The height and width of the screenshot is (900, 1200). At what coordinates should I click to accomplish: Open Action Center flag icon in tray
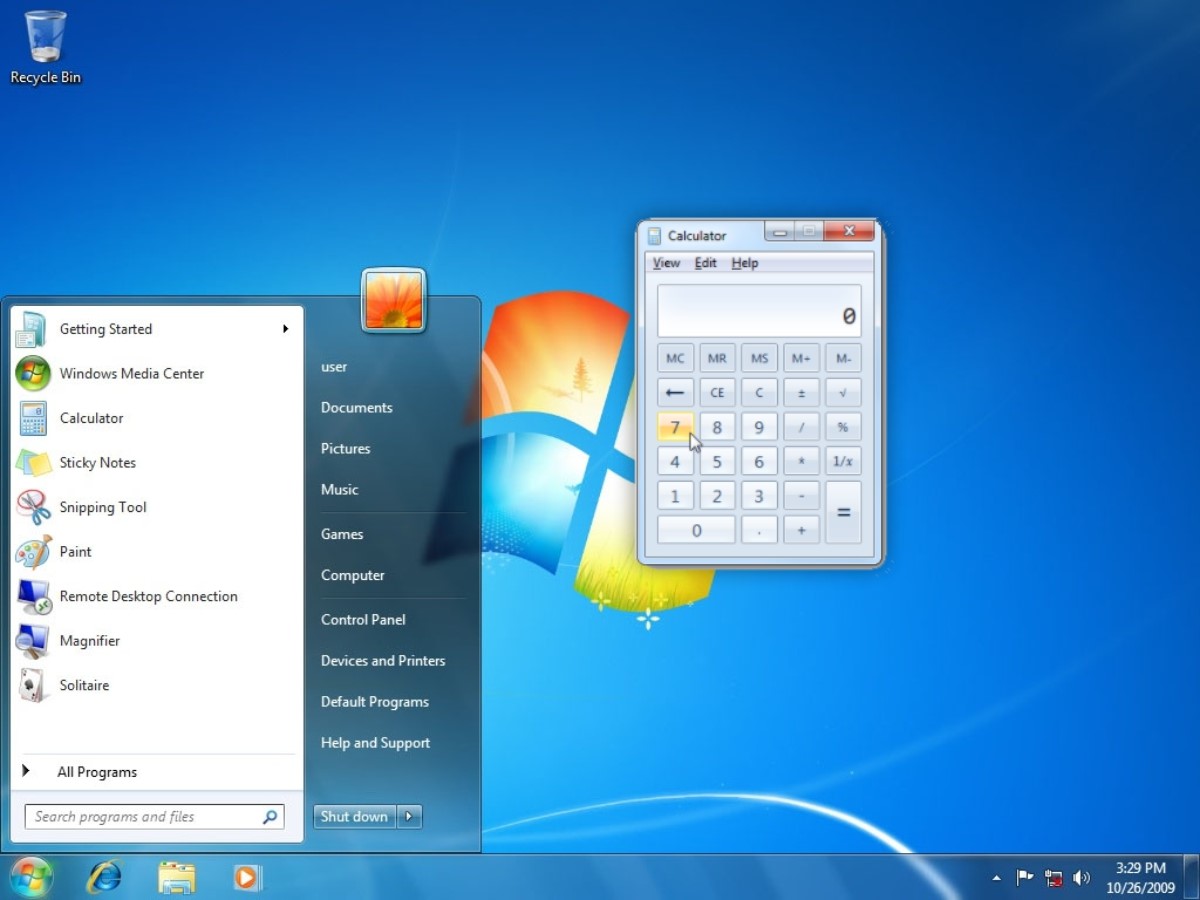(1025, 878)
